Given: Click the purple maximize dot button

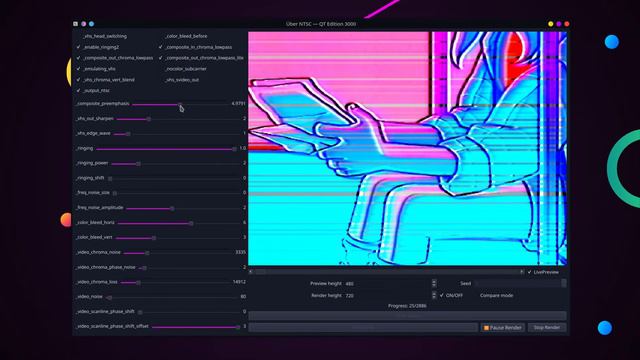Looking at the screenshot, I should pyautogui.click(x=559, y=24).
